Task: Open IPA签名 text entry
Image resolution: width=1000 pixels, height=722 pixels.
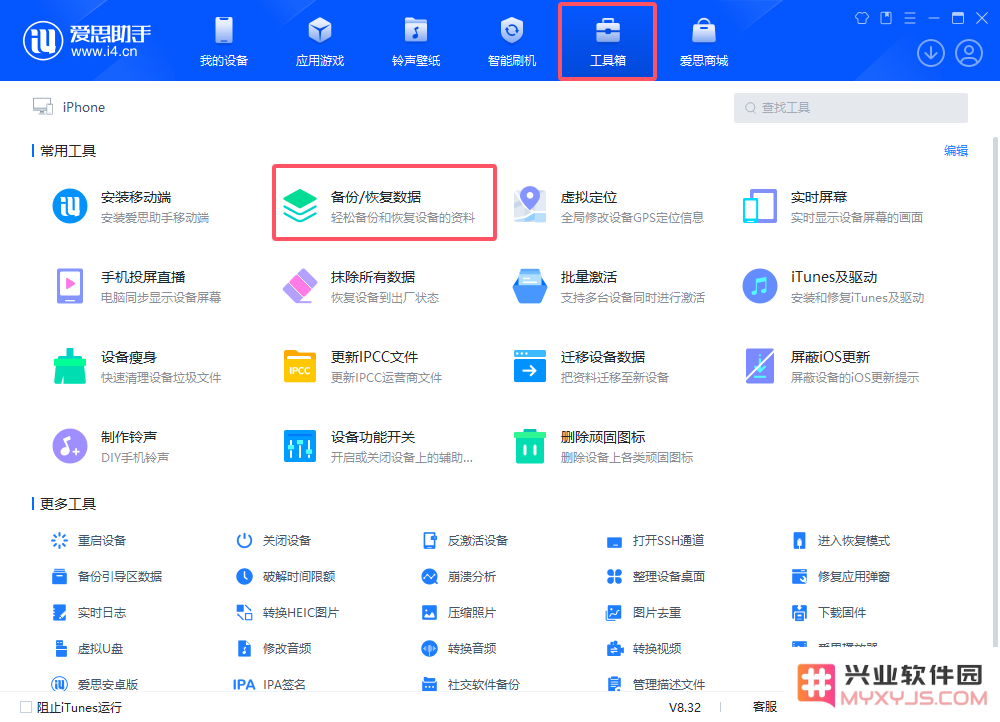Action: [284, 684]
